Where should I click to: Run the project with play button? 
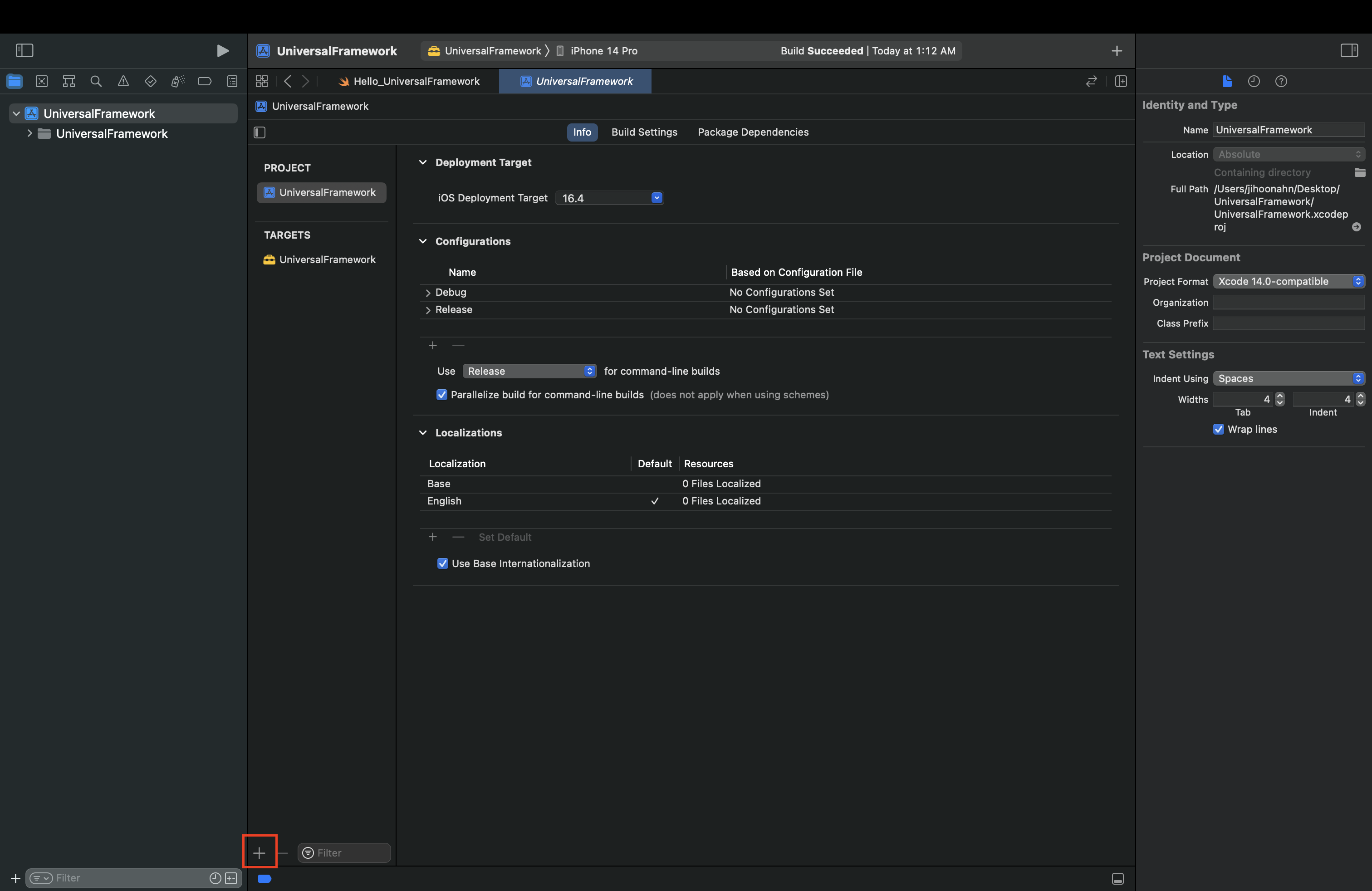pos(222,51)
